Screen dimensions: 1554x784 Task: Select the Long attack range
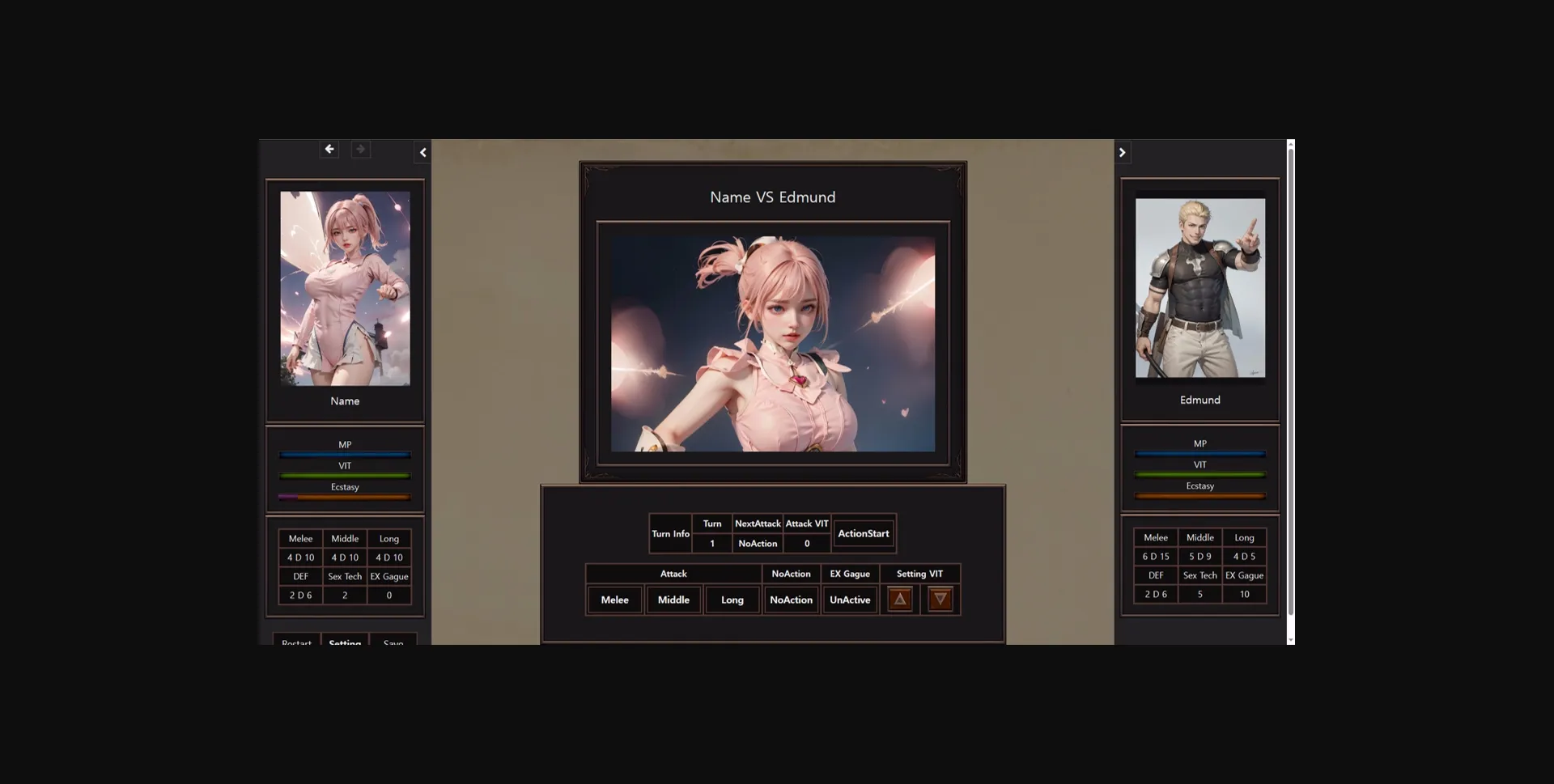[x=731, y=600]
